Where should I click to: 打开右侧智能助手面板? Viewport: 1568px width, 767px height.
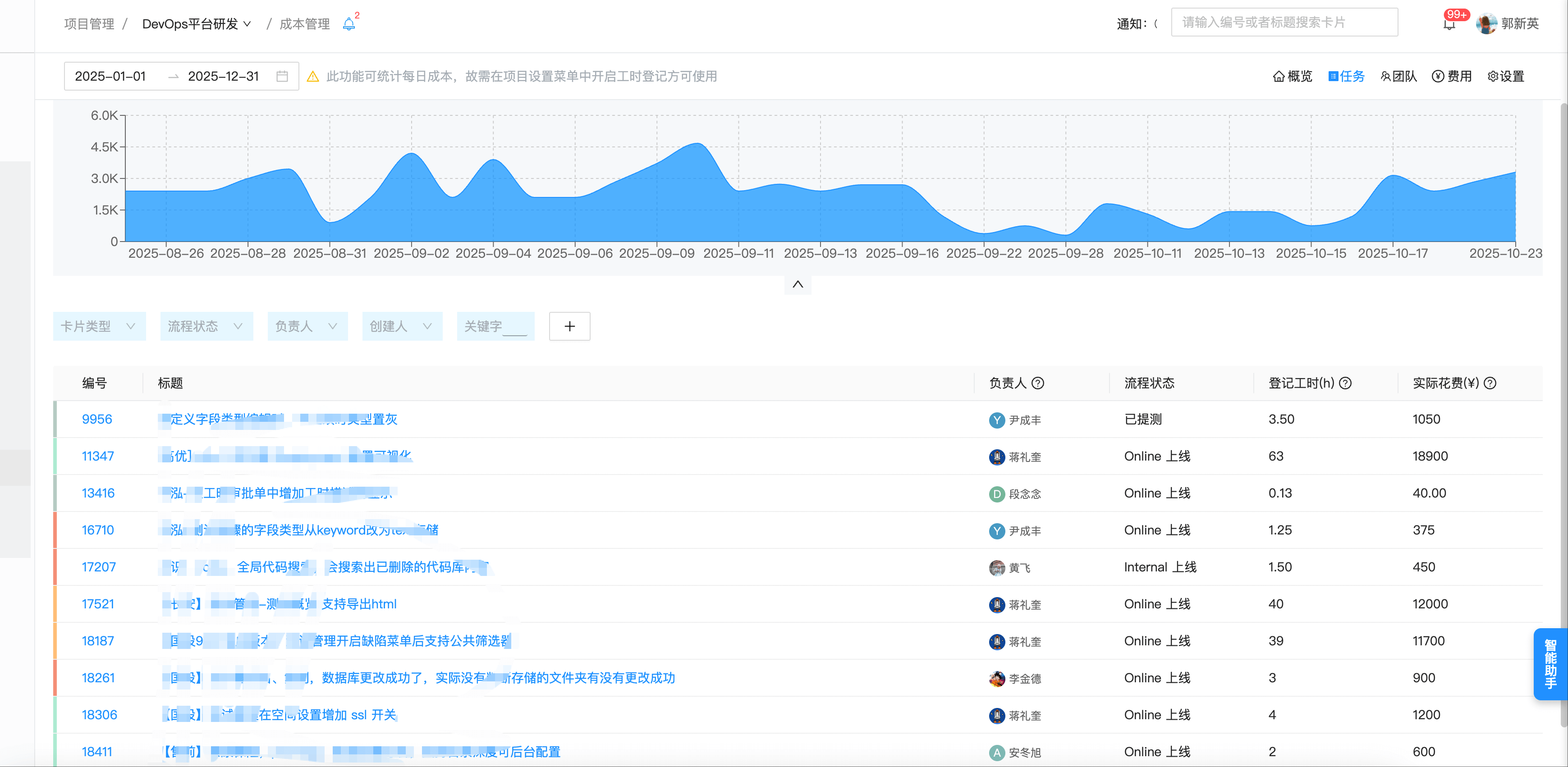click(1550, 664)
